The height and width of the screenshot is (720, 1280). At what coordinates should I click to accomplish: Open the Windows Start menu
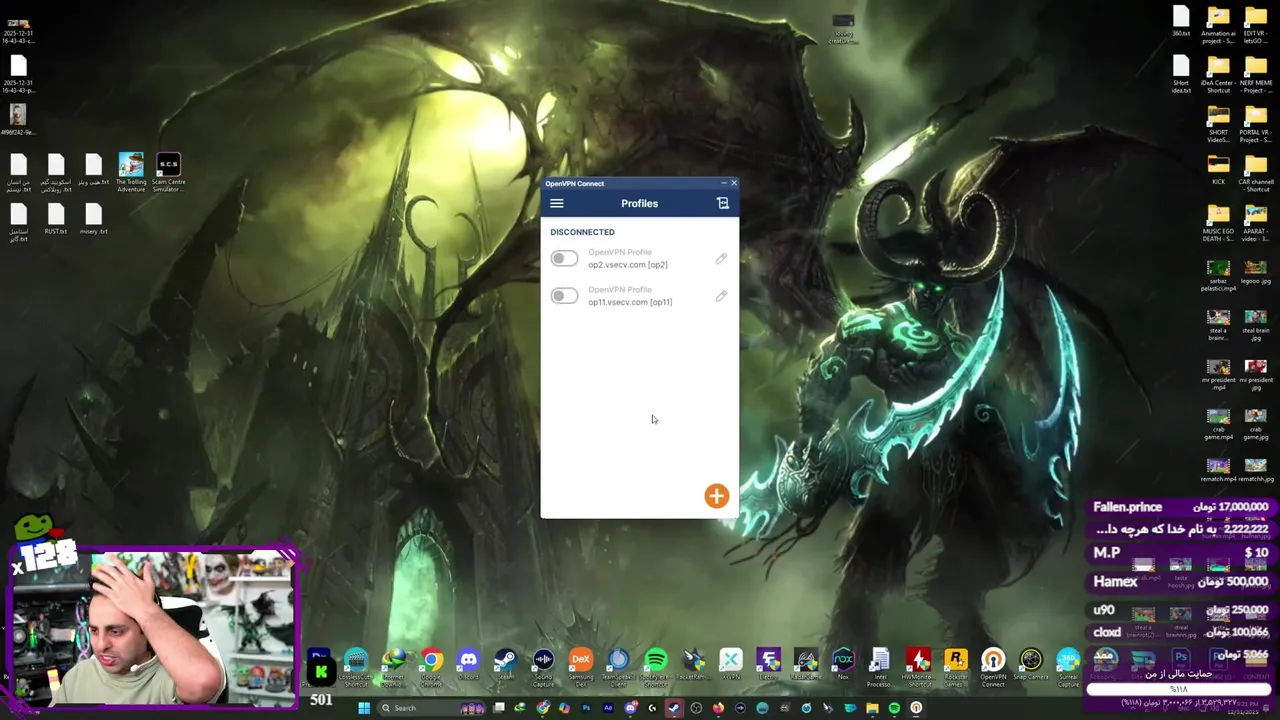point(364,708)
